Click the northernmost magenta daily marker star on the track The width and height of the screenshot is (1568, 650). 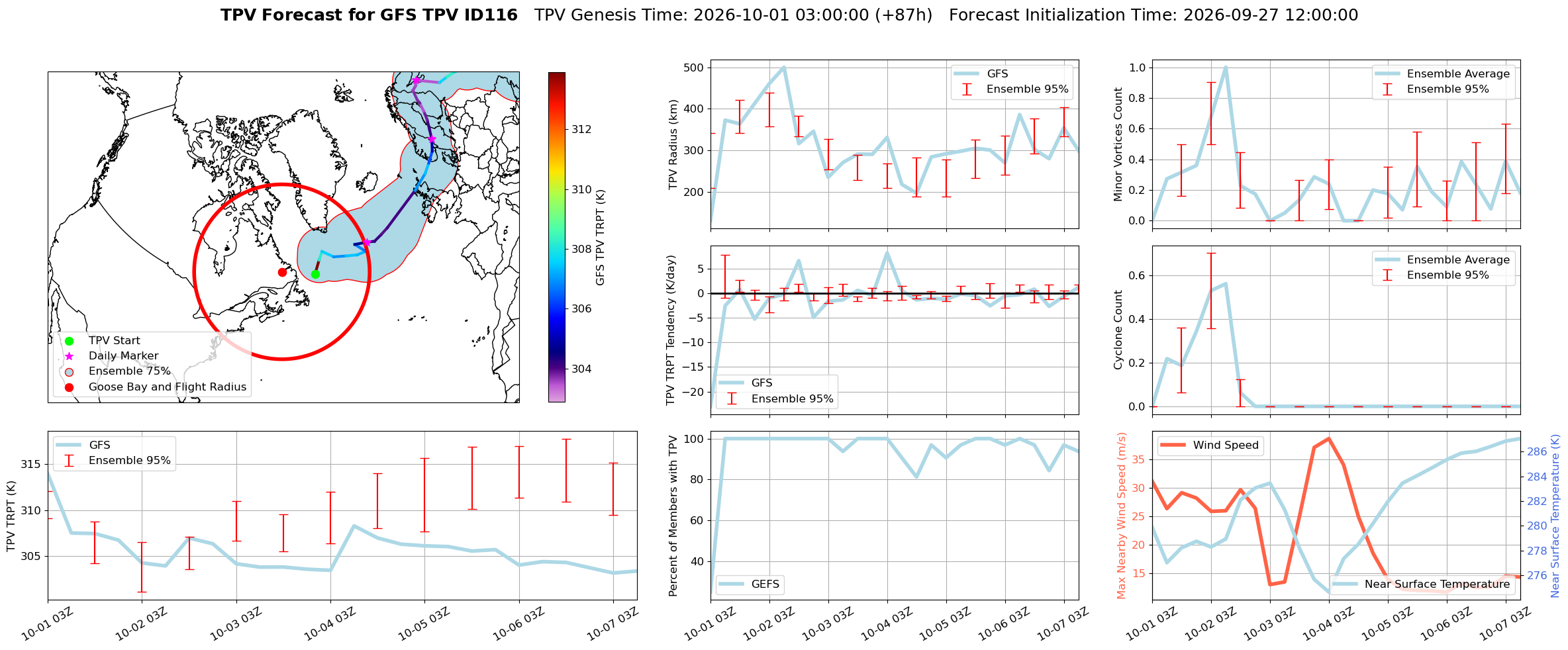[416, 80]
